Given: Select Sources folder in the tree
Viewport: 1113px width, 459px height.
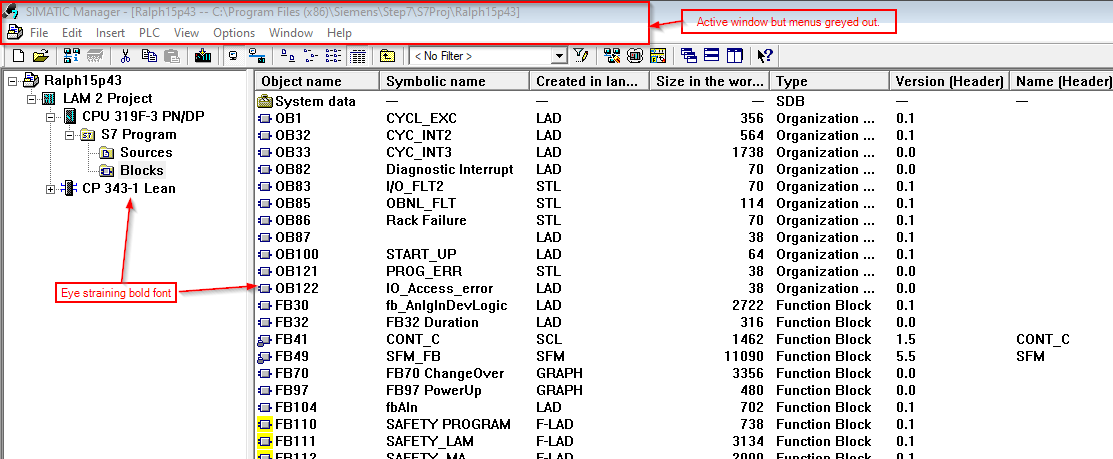Looking at the screenshot, I should [x=146, y=153].
